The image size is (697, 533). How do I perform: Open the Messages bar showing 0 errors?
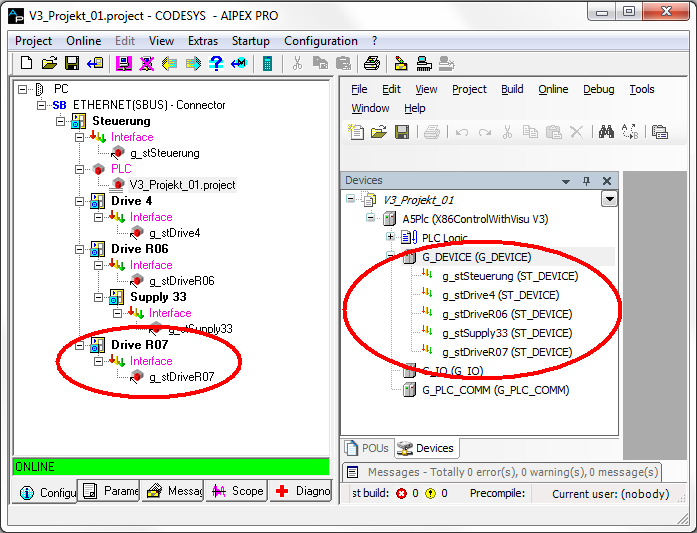tap(502, 472)
